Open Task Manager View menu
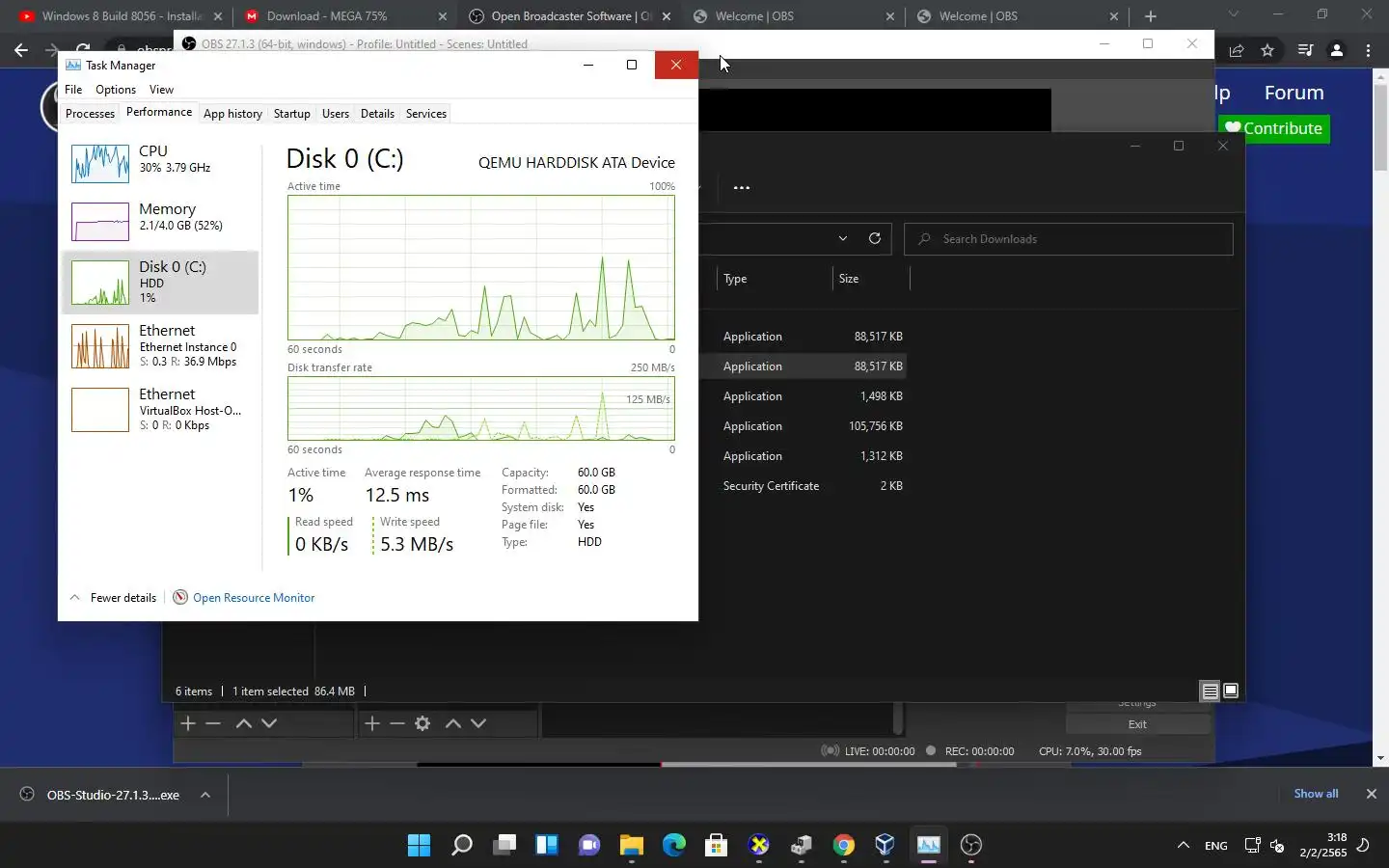The height and width of the screenshot is (868, 1389). [x=161, y=90]
